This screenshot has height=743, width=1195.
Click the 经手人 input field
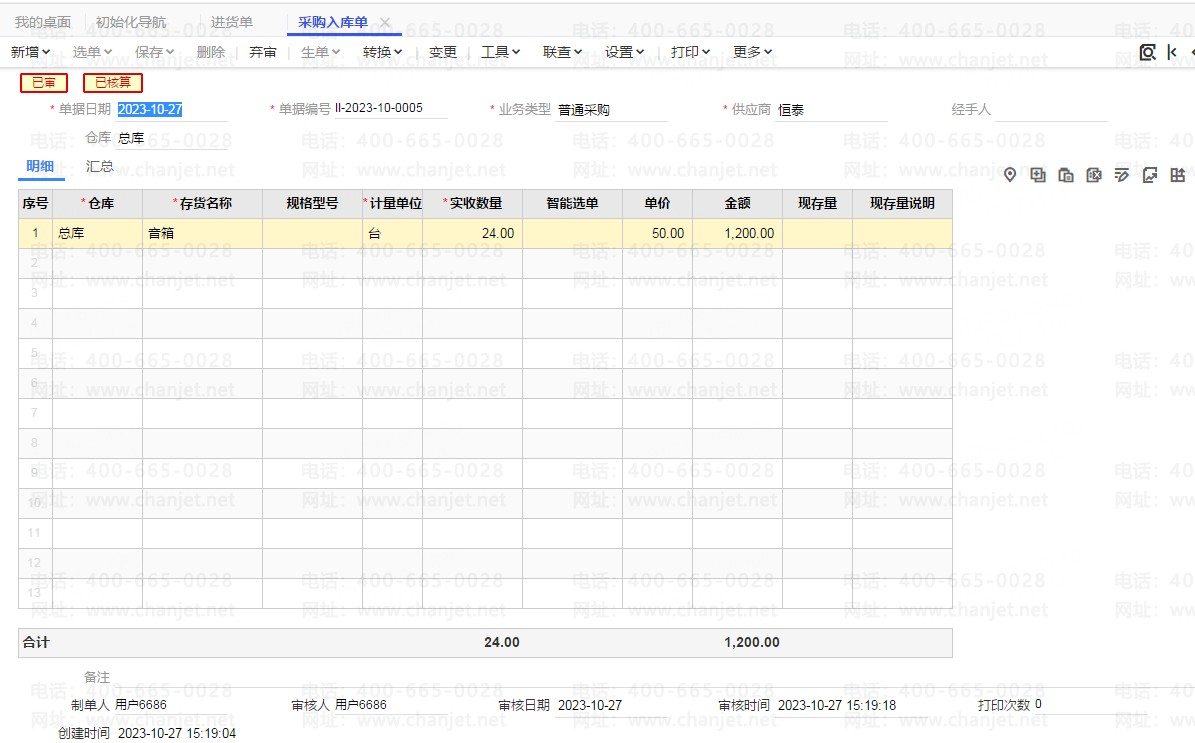coord(1050,109)
